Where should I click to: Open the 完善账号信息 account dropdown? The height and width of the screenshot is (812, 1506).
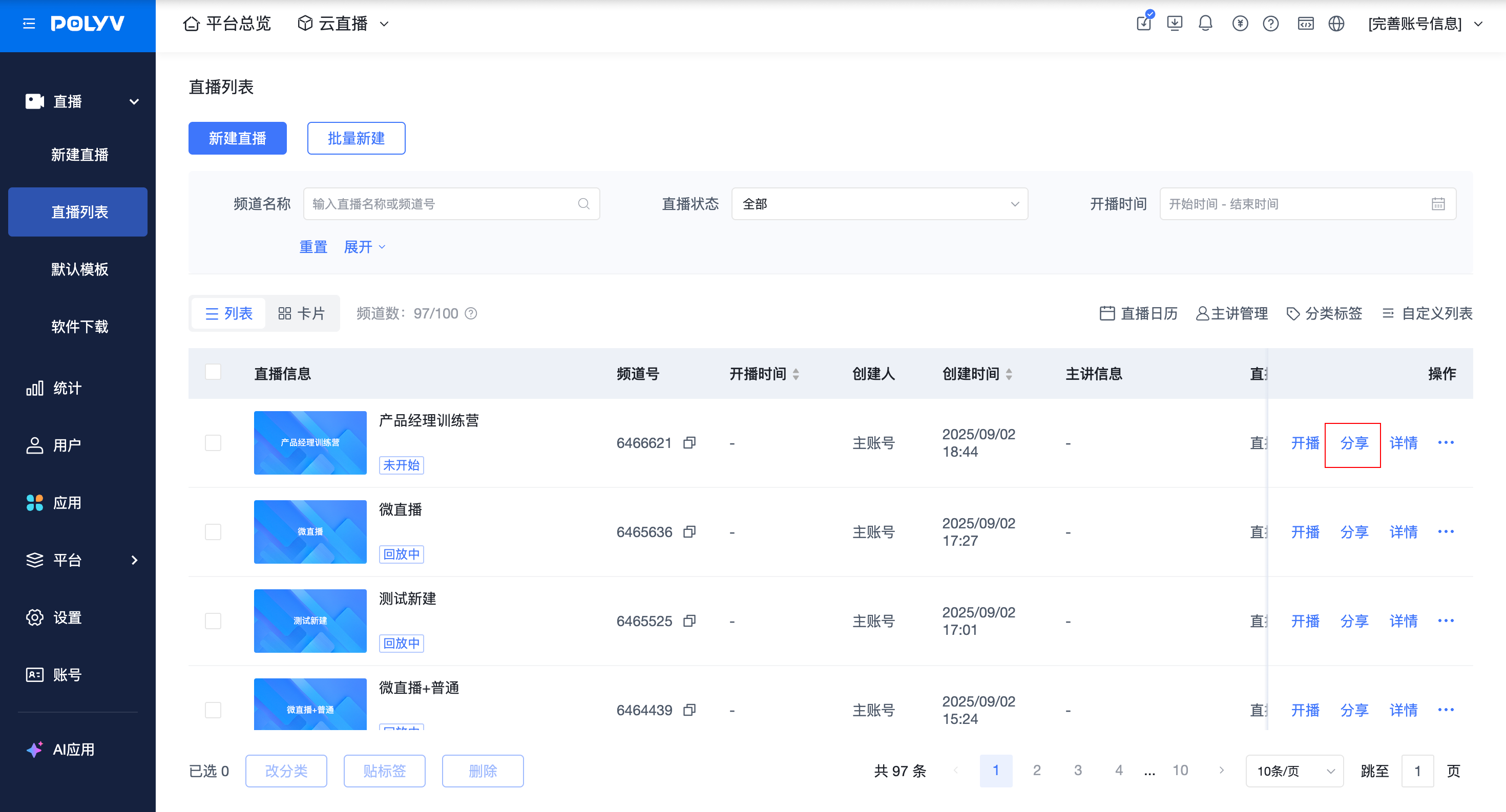tap(1425, 24)
